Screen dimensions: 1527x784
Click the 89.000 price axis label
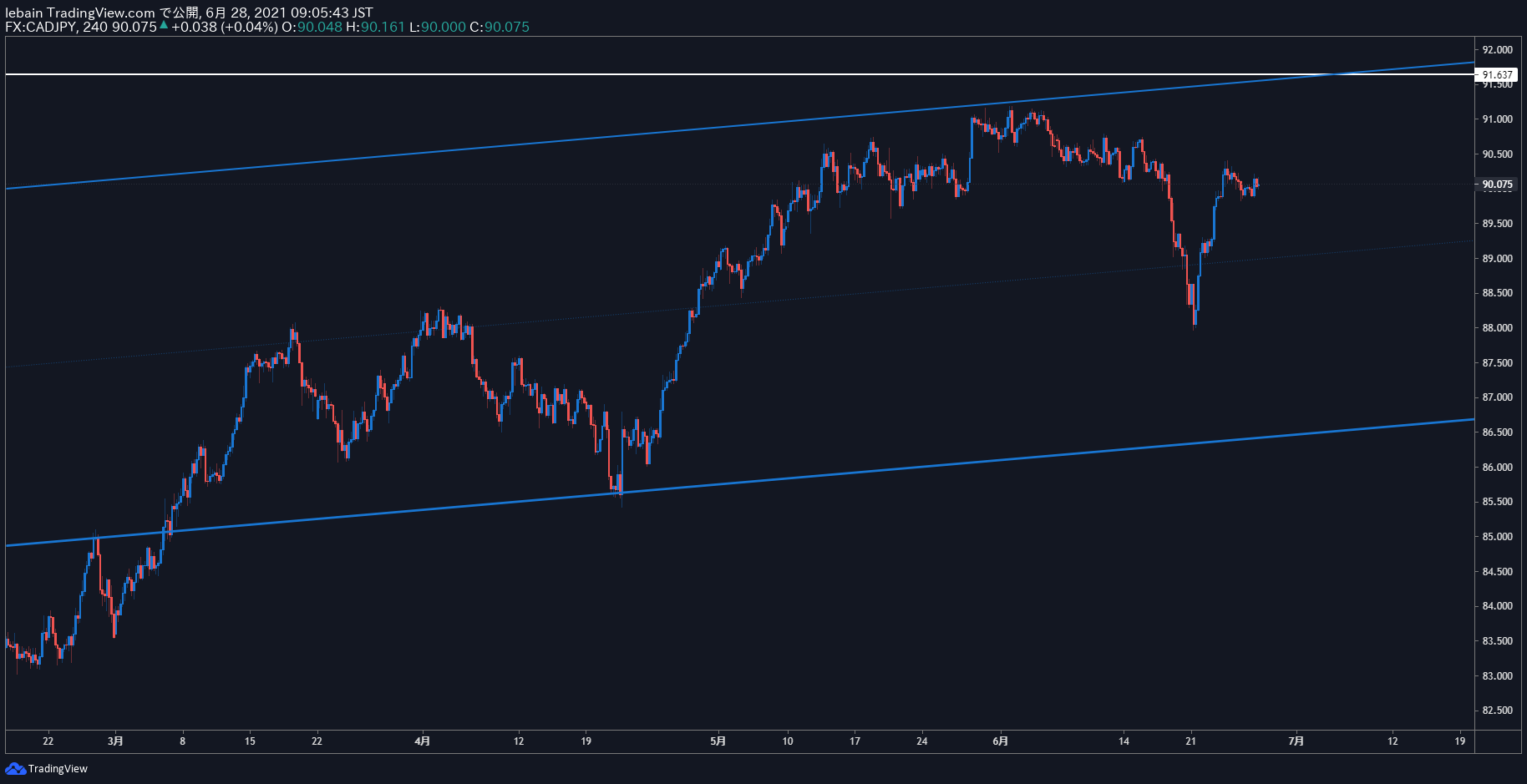click(x=1497, y=259)
